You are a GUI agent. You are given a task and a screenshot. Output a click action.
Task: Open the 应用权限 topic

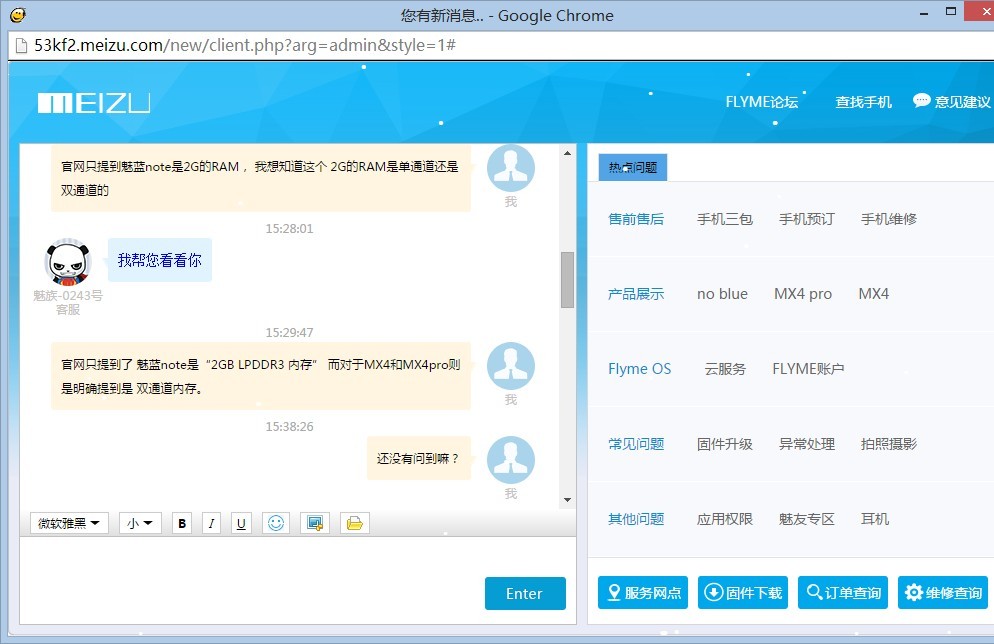point(725,519)
